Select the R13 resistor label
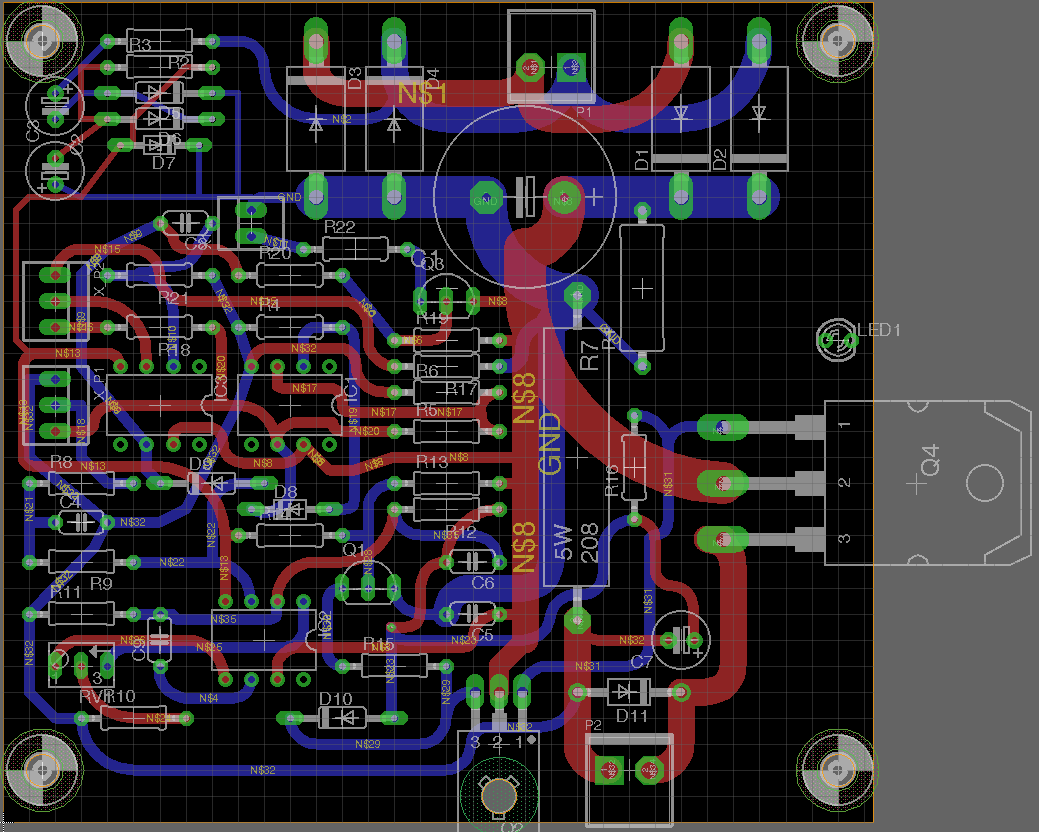Screen dimensions: 1039x832 pos(432,462)
